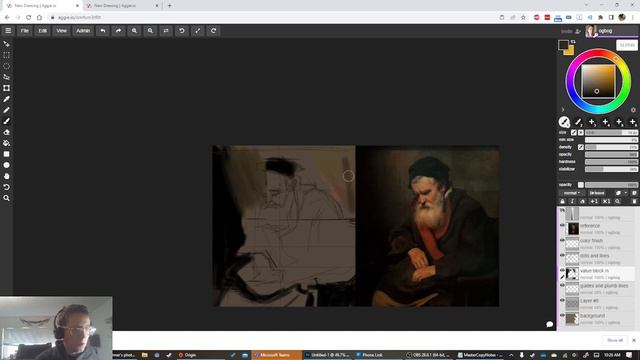Adjust the brush size slider
This screenshot has height=360, width=640.
click(x=611, y=133)
